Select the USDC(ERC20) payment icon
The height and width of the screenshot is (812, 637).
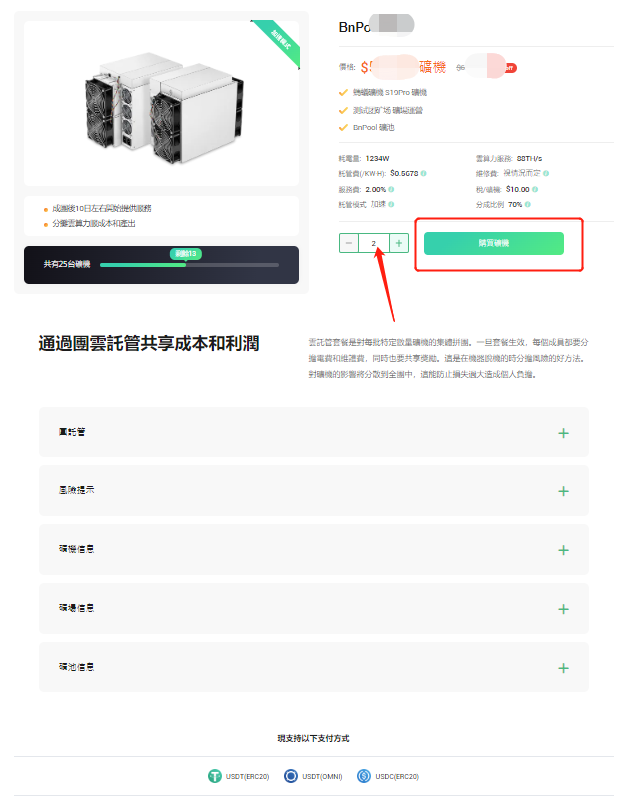(364, 776)
